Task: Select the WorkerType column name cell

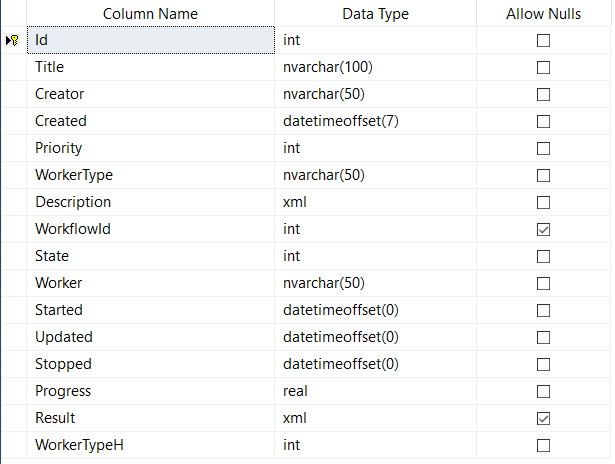Action: (x=150, y=176)
